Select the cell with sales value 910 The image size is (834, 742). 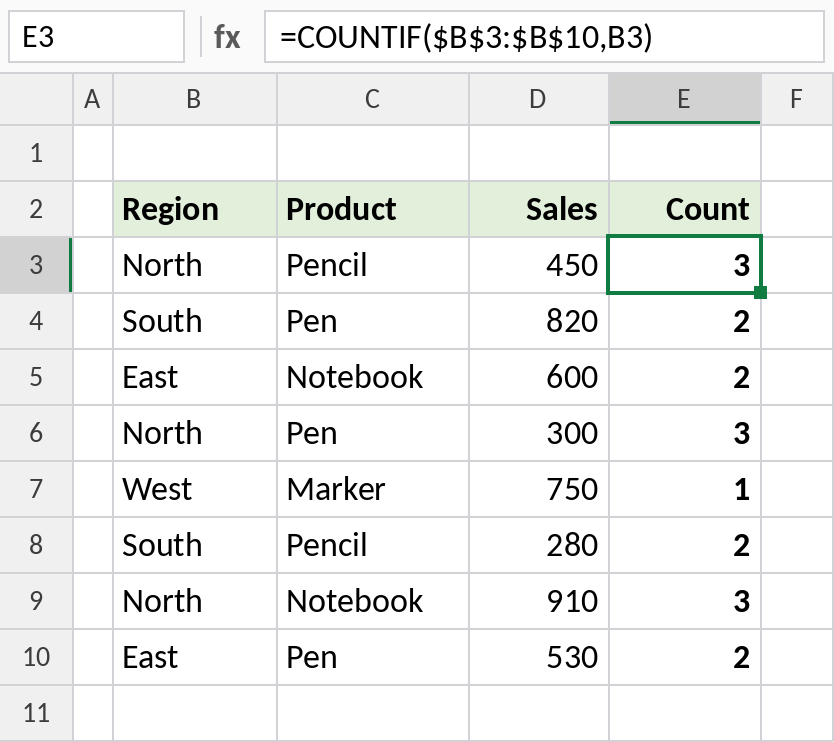[539, 601]
